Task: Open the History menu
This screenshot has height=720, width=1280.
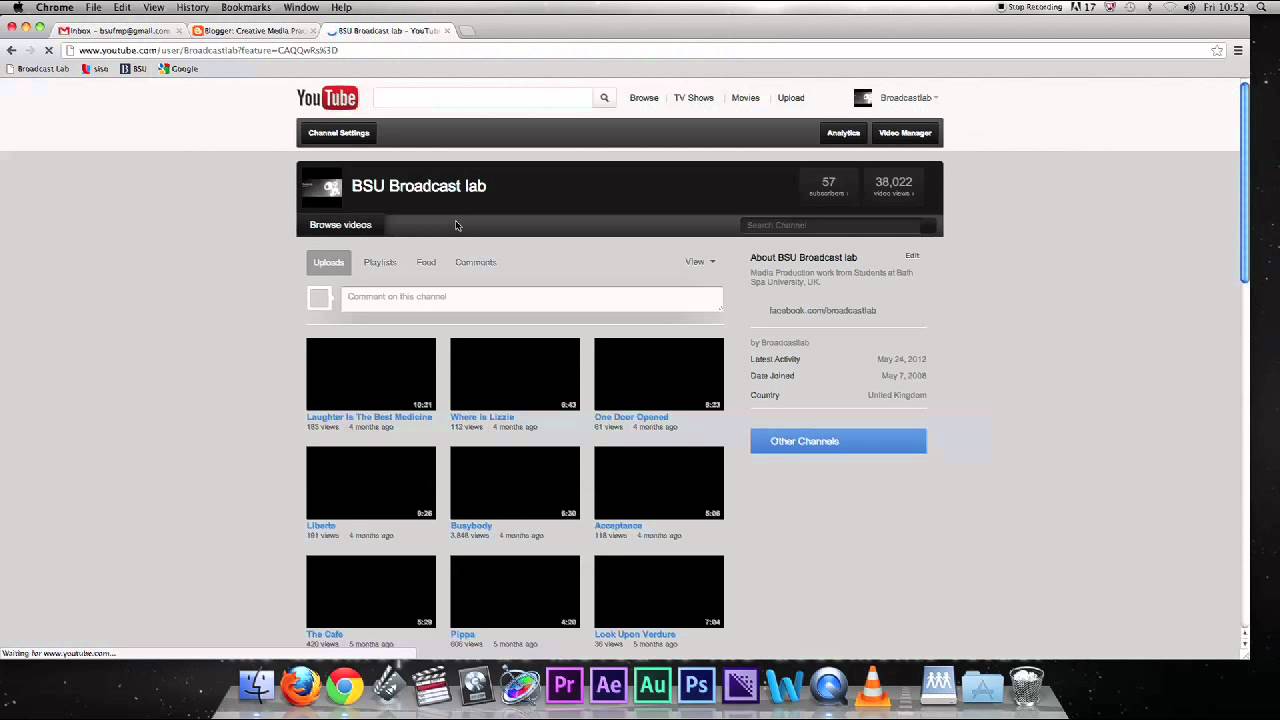Action: 192,7
